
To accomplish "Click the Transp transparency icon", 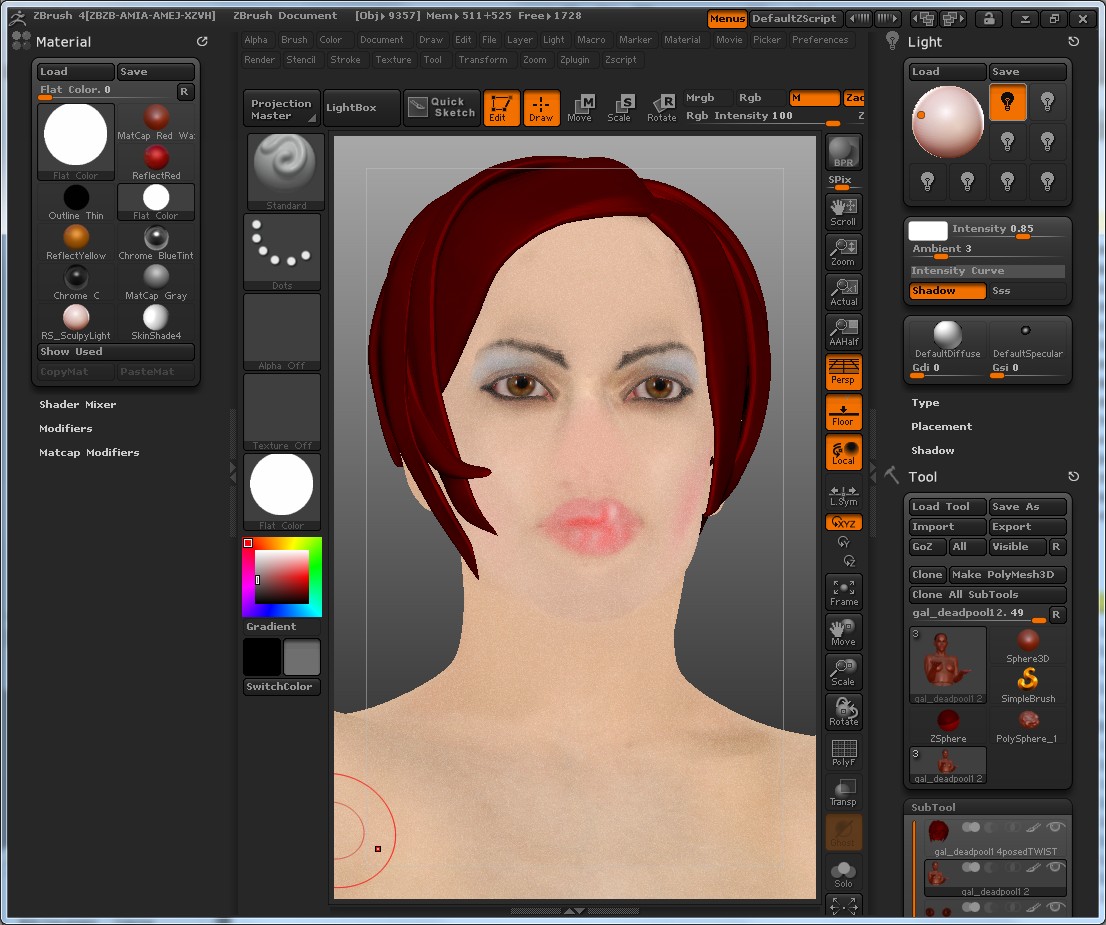I will (x=843, y=791).
